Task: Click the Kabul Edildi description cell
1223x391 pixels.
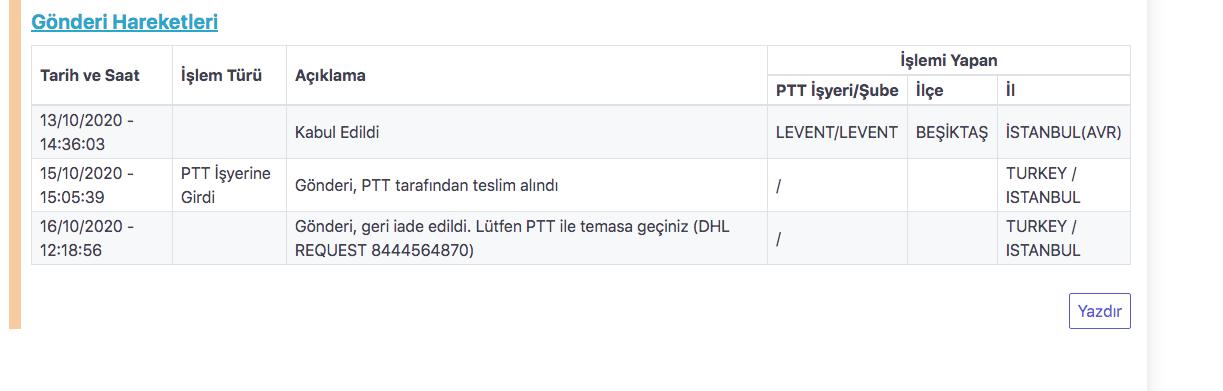Action: (x=527, y=132)
